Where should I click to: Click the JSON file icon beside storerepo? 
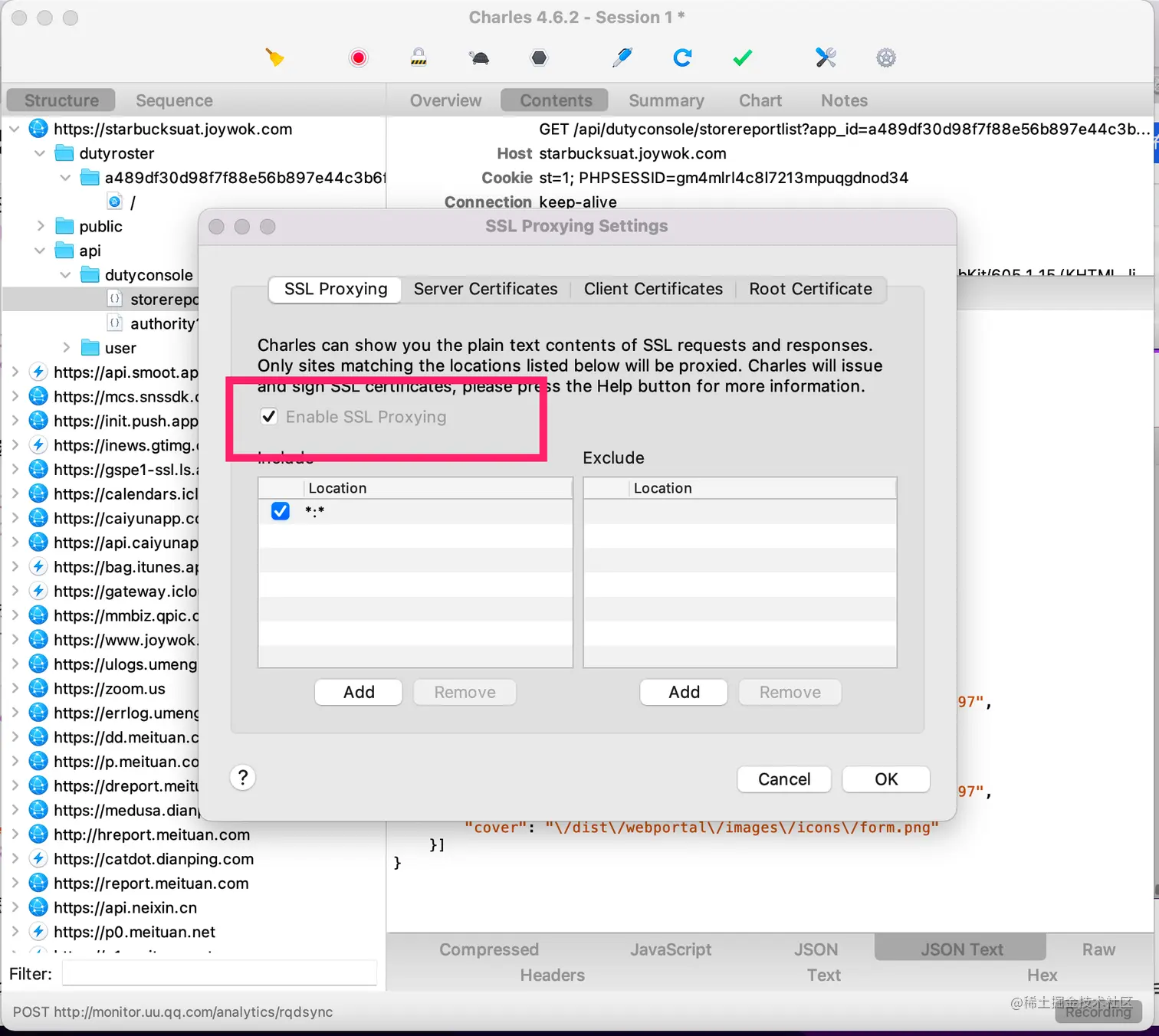115,299
